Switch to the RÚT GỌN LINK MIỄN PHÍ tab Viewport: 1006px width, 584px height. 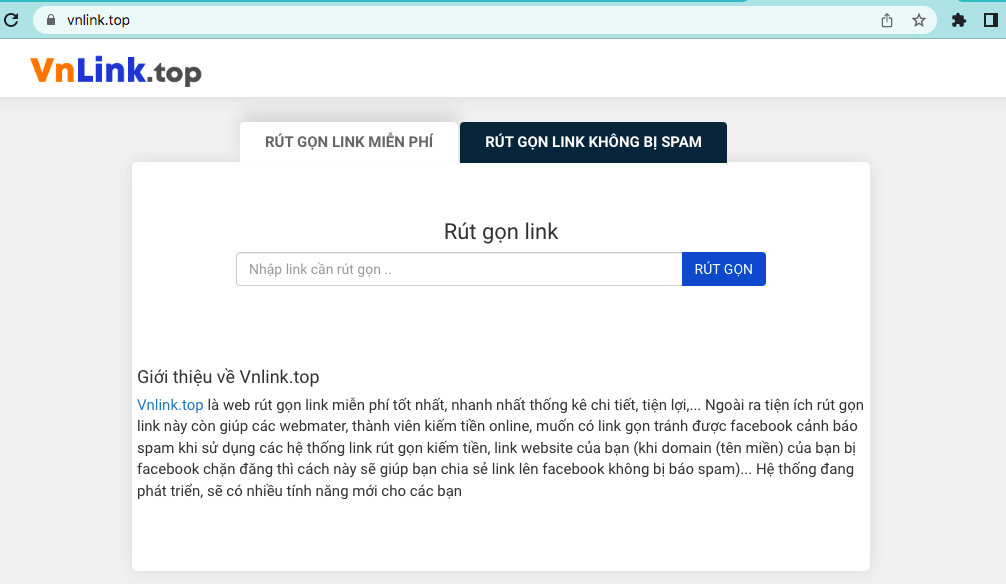[348, 142]
